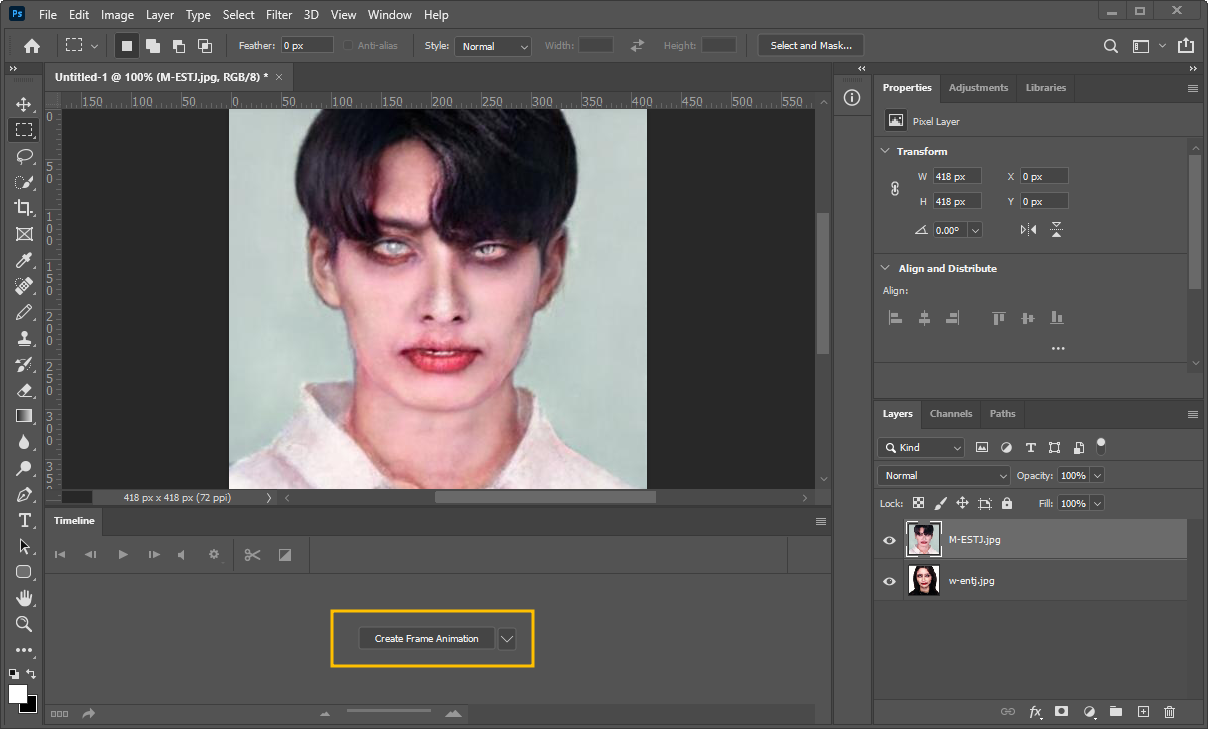
Task: Hide the w-entj.jpg layer
Action: [x=889, y=581]
